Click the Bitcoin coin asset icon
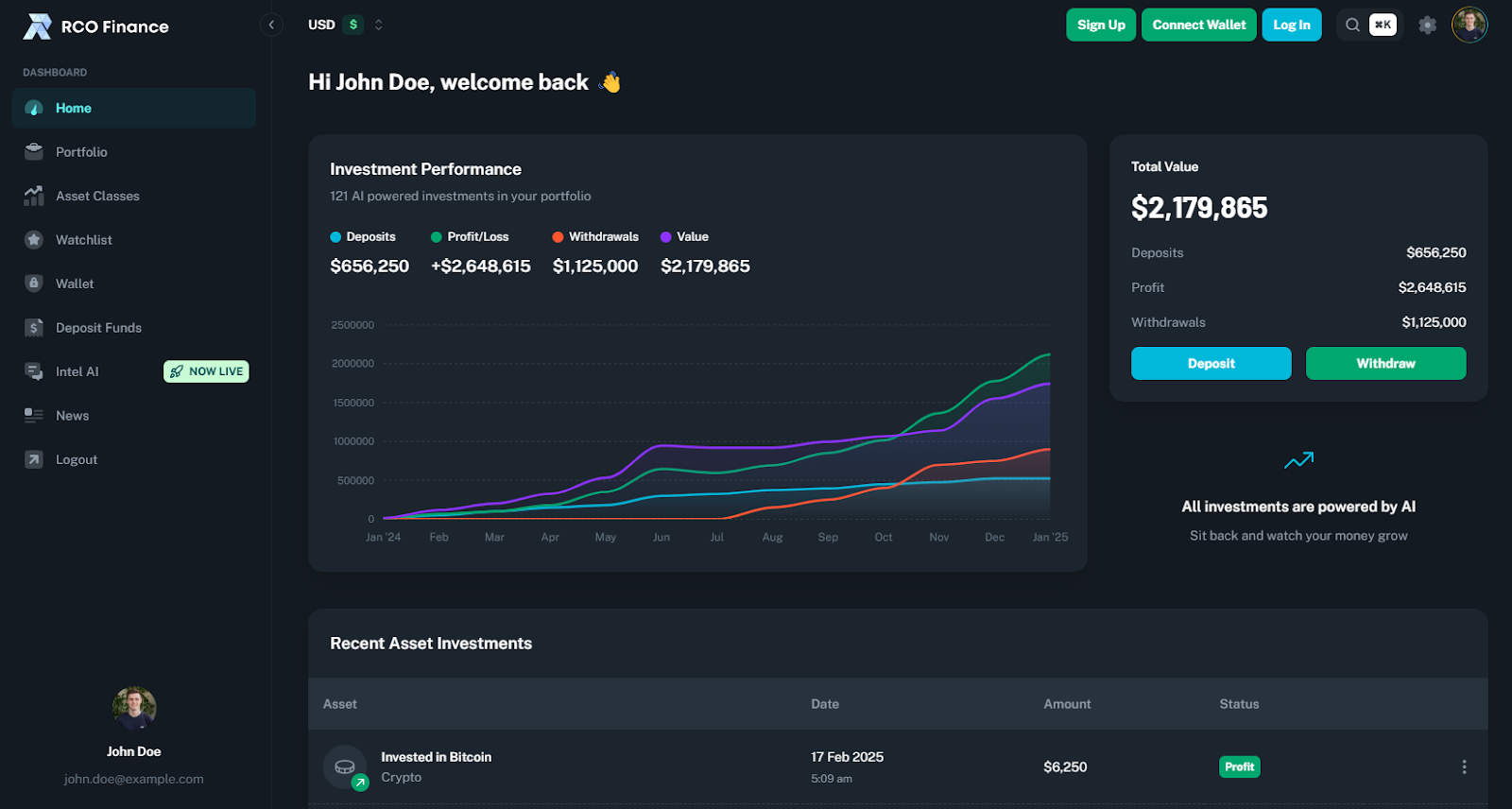Image resolution: width=1512 pixels, height=809 pixels. point(345,766)
